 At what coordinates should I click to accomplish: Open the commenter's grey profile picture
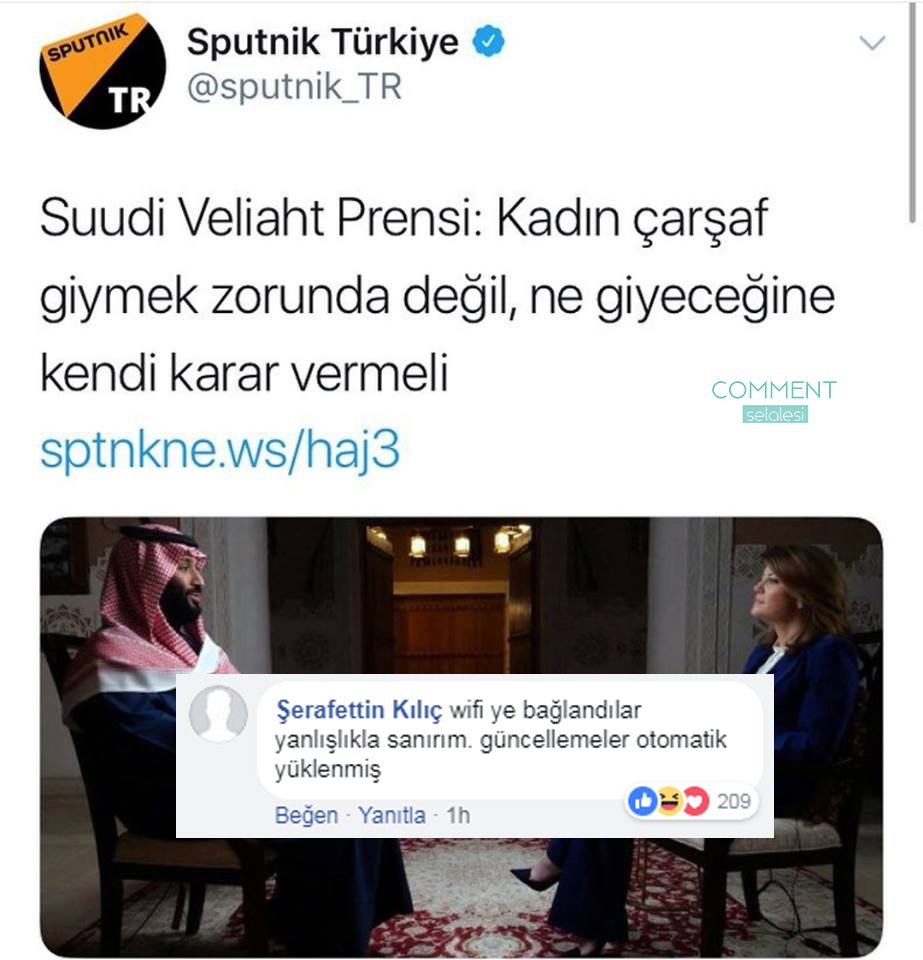[219, 714]
